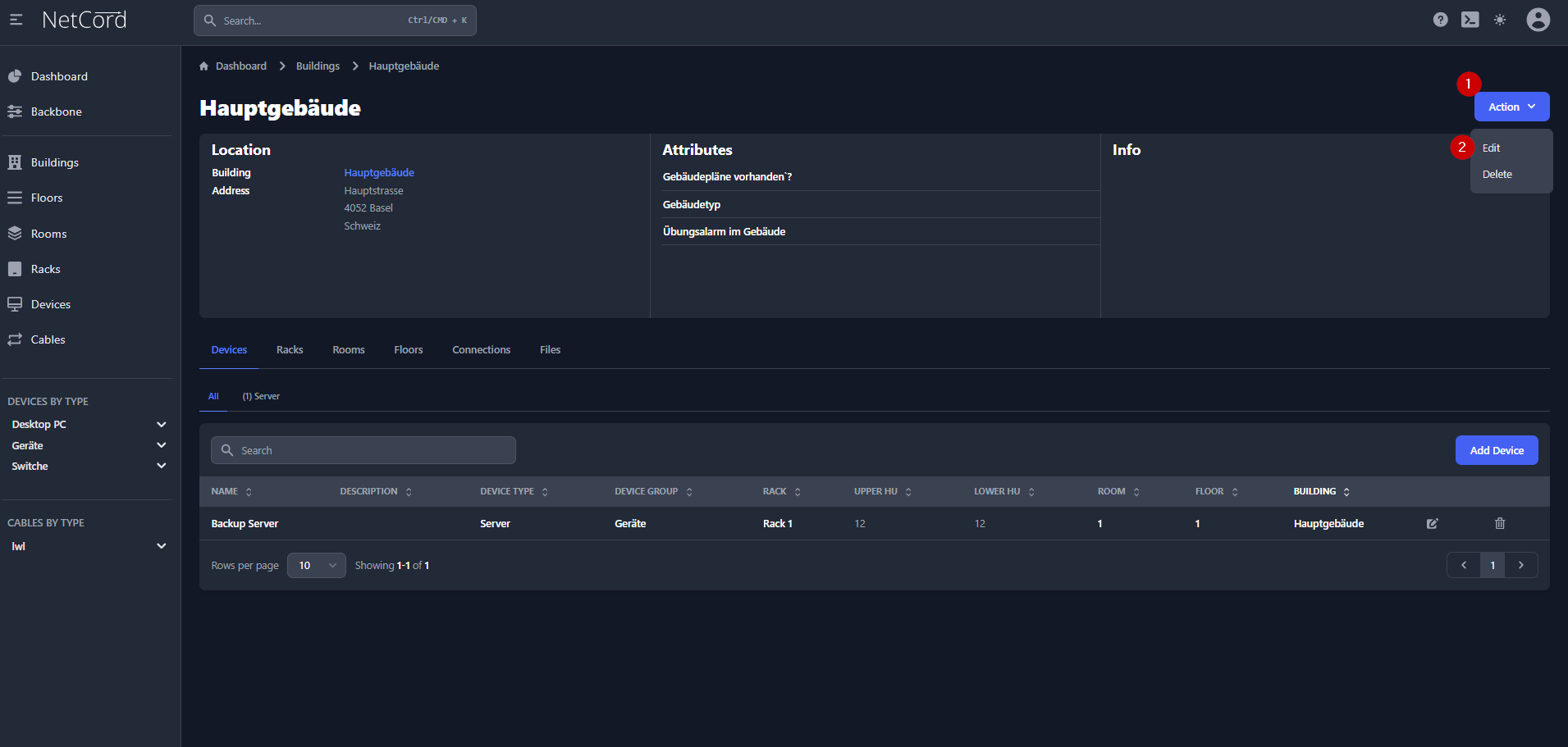Sort by the DEVICE TYPE column arrows

click(545, 492)
